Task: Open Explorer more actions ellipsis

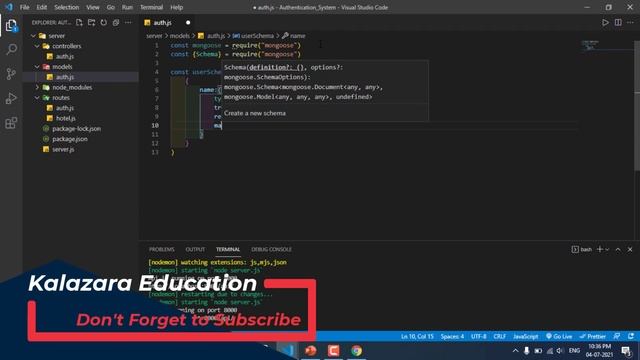Action: coord(128,22)
